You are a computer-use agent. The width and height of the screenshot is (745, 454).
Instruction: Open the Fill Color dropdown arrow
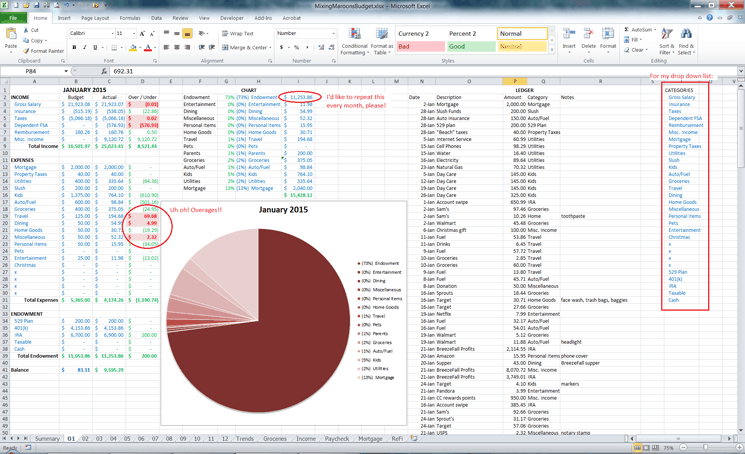pos(140,47)
